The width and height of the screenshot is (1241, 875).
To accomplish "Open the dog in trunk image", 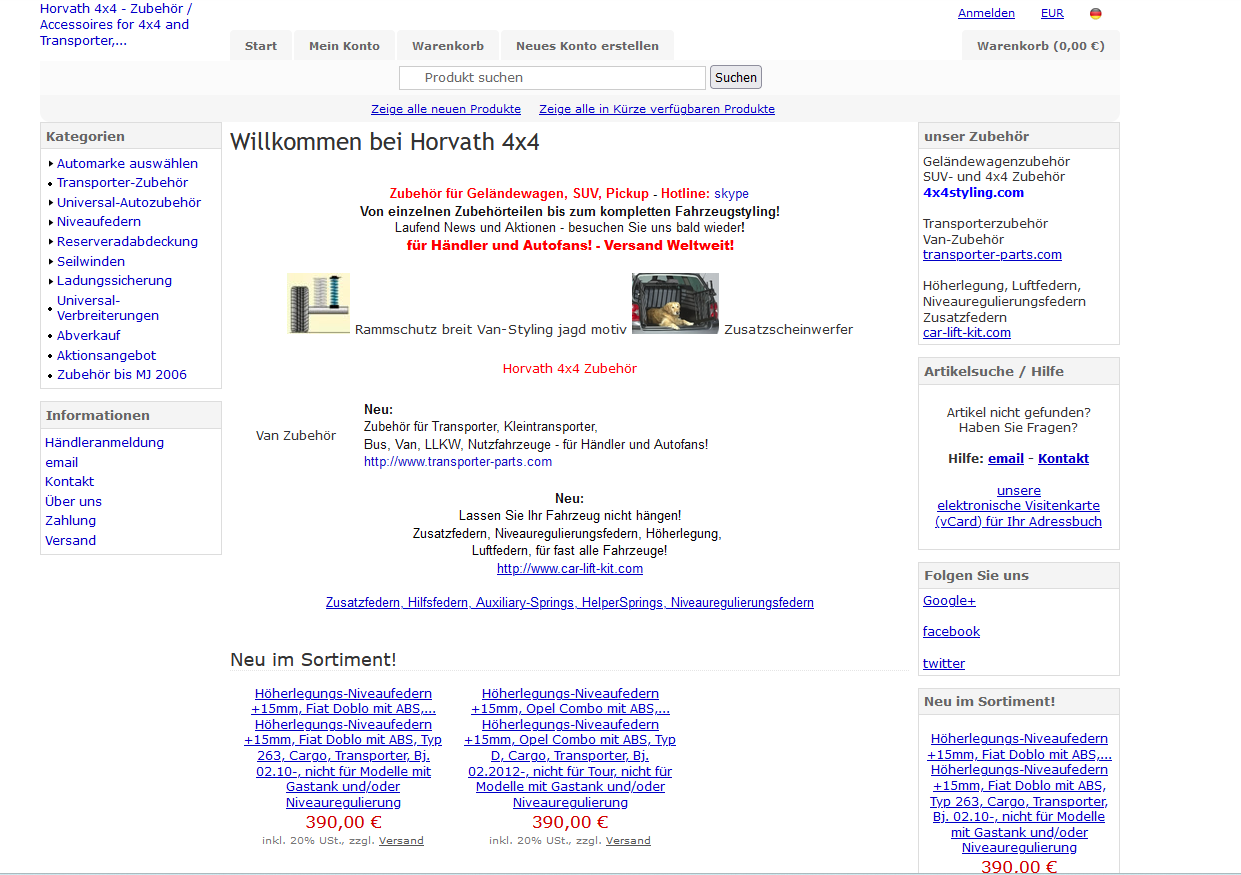I will click(x=675, y=303).
